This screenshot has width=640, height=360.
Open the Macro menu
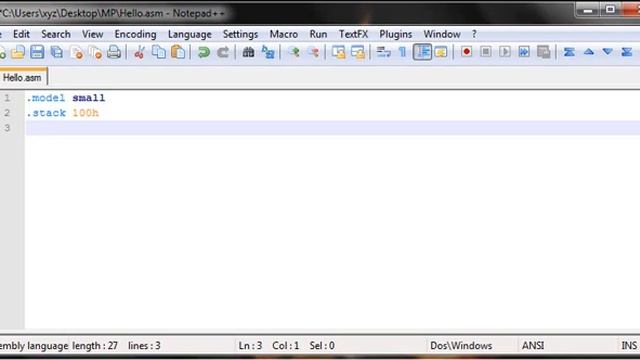click(x=284, y=34)
